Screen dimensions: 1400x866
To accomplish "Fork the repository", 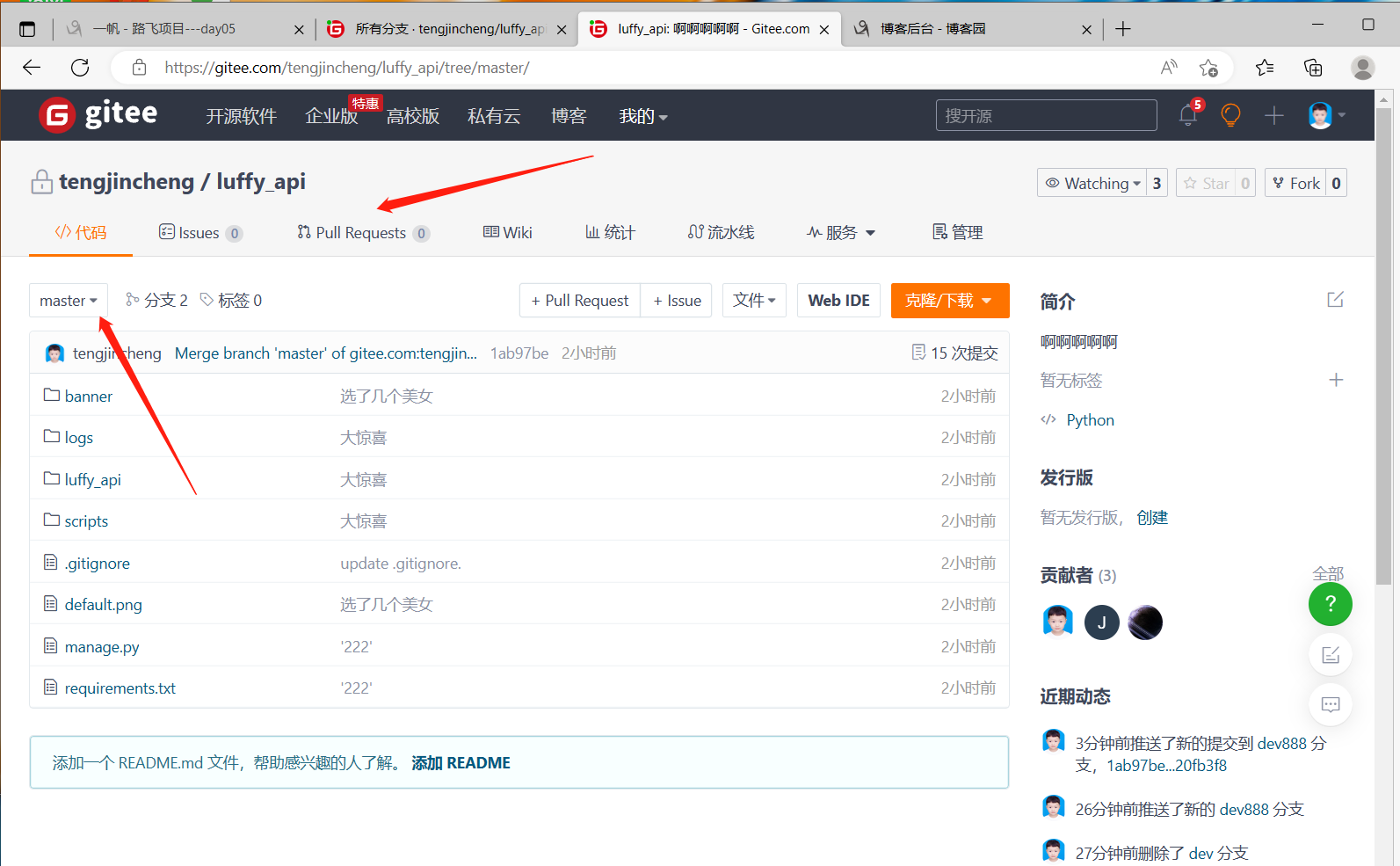I will tap(1295, 183).
